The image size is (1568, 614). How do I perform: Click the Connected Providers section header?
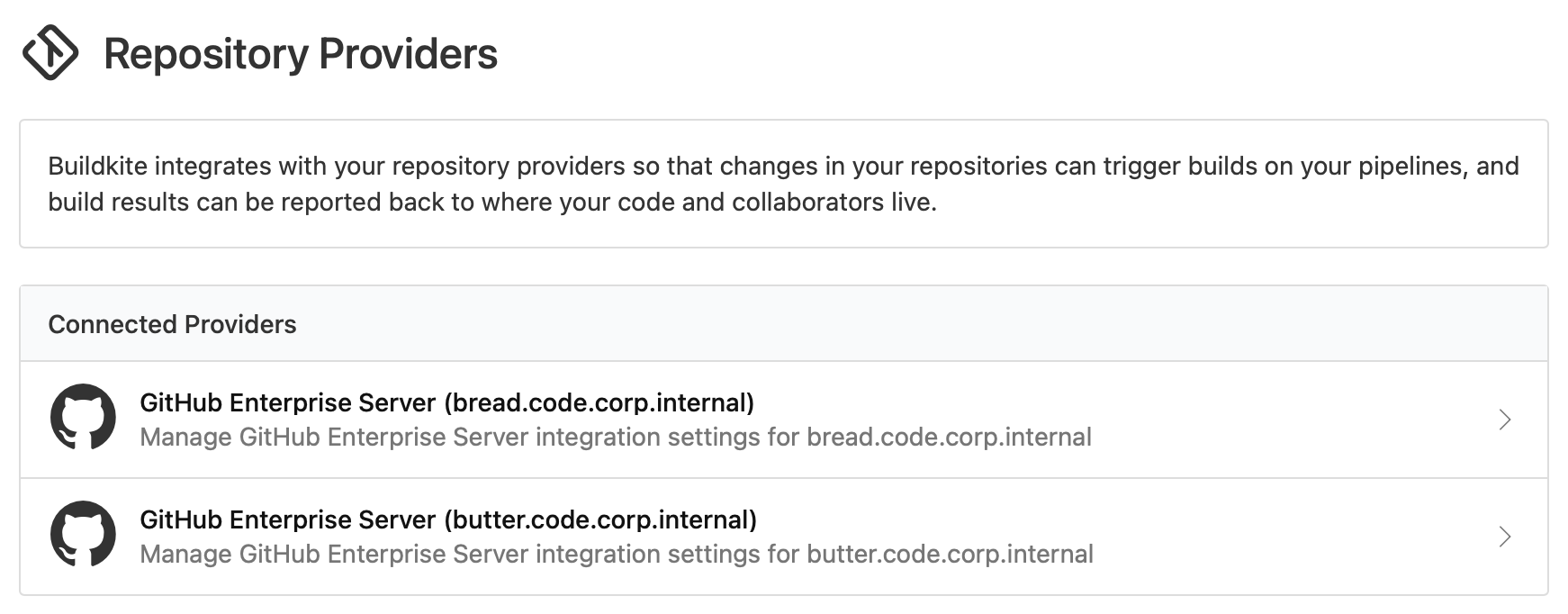coord(172,324)
